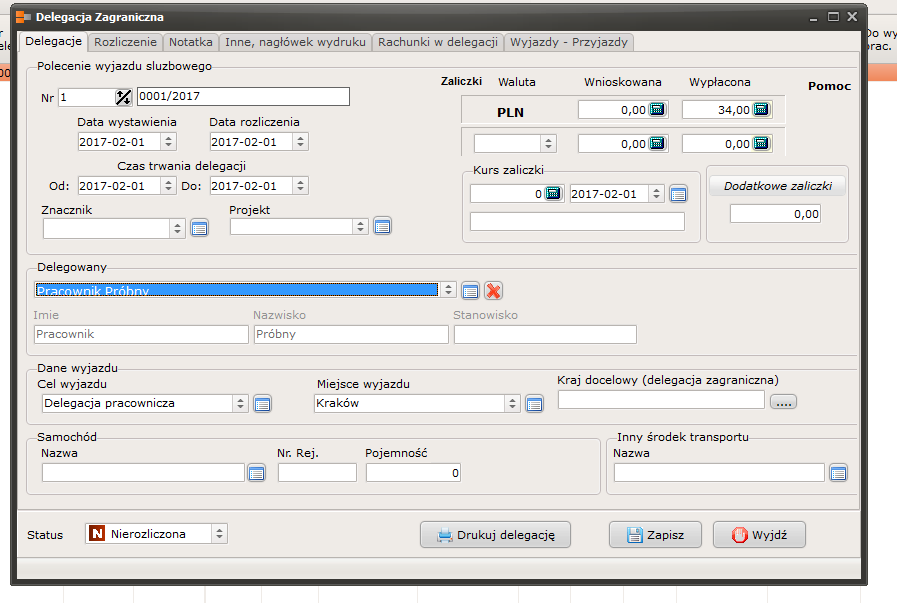Click the Stanowisko input field
This screenshot has height=603, width=897.
coord(545,335)
